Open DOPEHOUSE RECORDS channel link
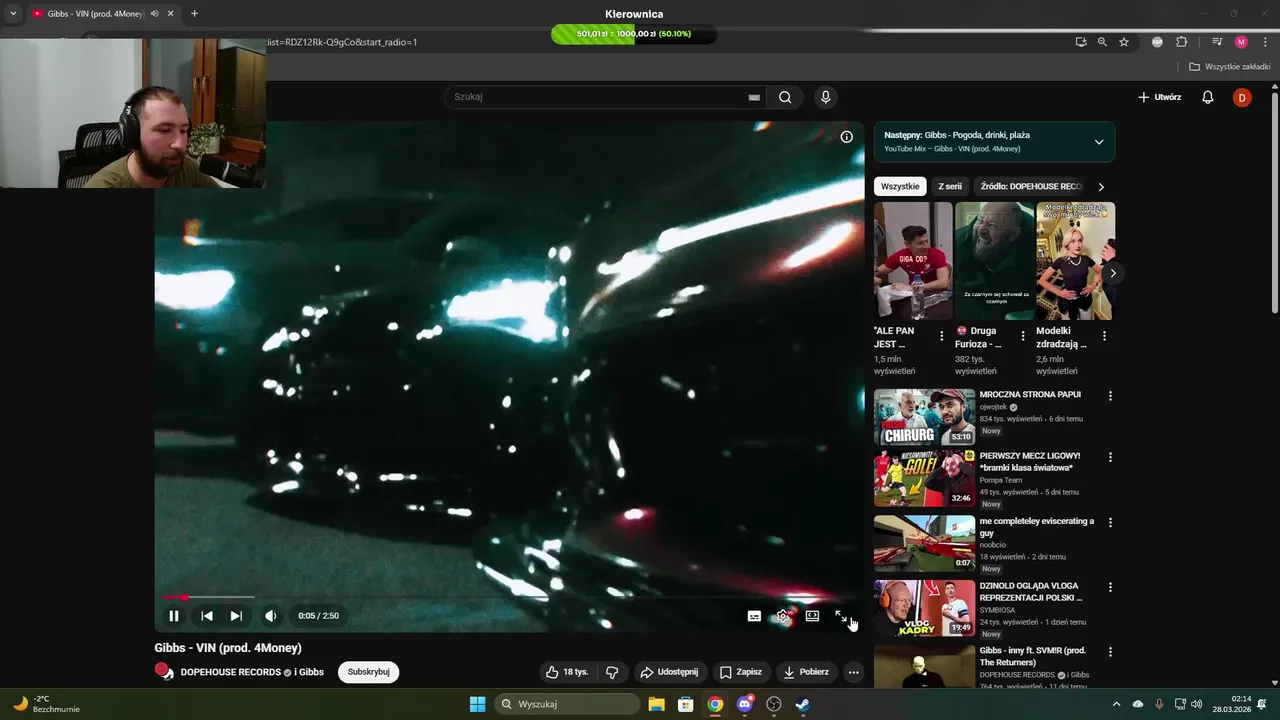This screenshot has width=1280, height=720. coord(230,672)
